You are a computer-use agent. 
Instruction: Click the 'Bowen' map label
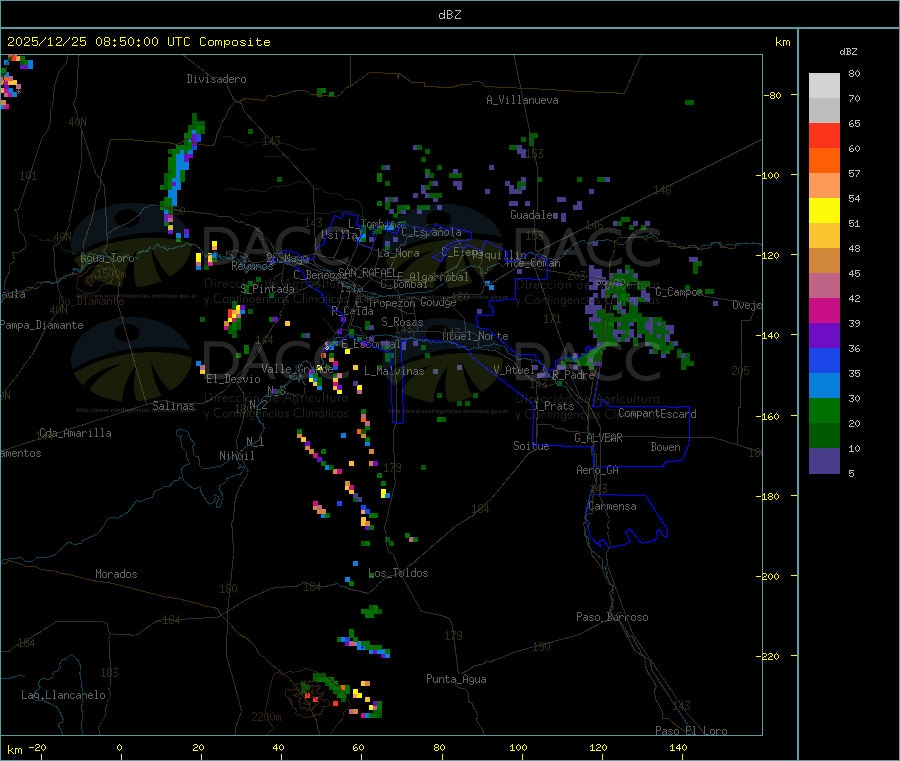pos(666,447)
